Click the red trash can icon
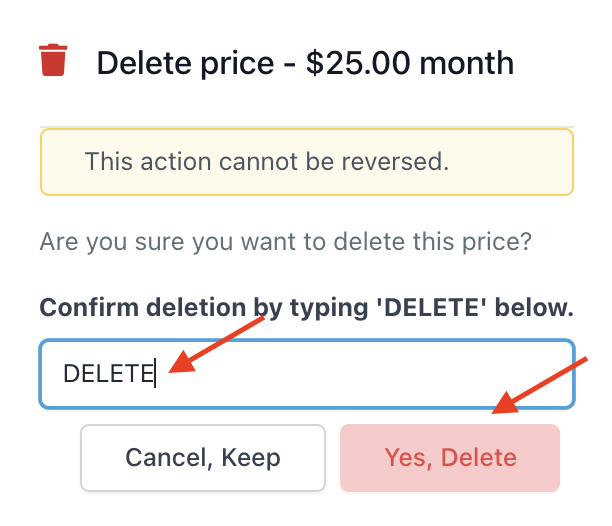The height and width of the screenshot is (526, 612). point(53,60)
